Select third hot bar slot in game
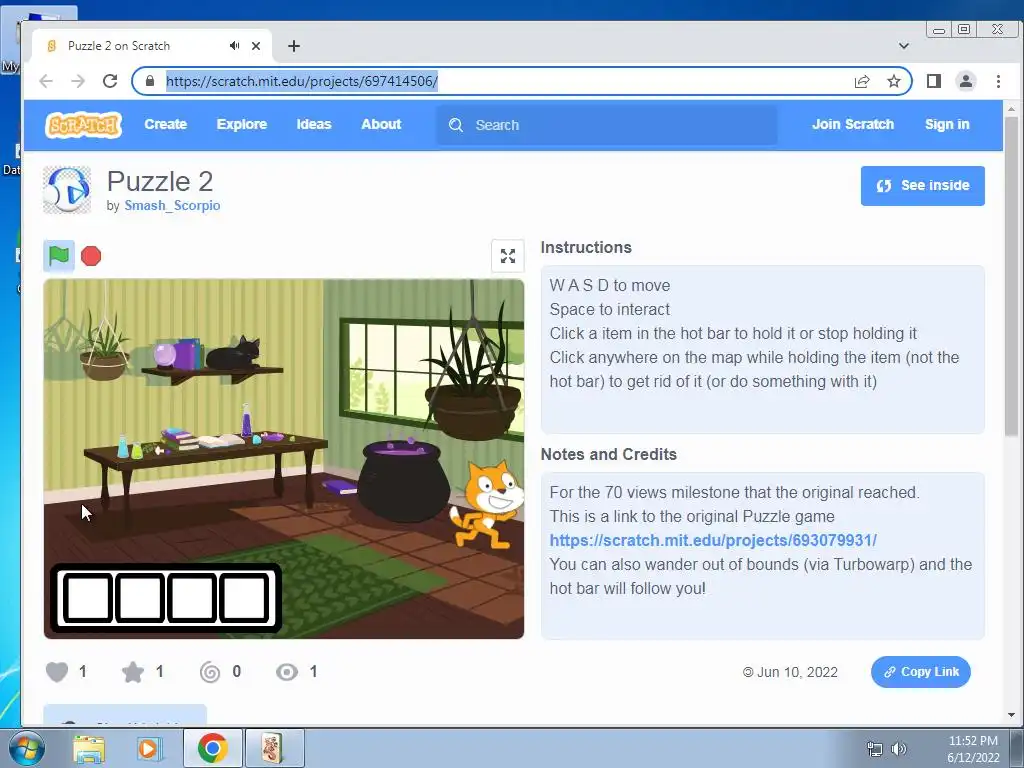 [191, 598]
